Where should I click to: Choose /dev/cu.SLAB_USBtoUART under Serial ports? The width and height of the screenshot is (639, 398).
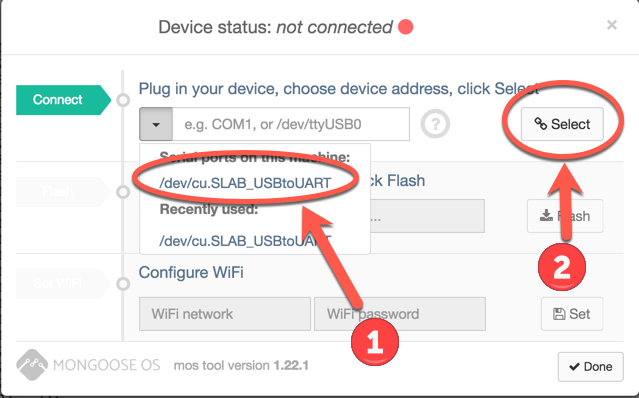click(245, 183)
